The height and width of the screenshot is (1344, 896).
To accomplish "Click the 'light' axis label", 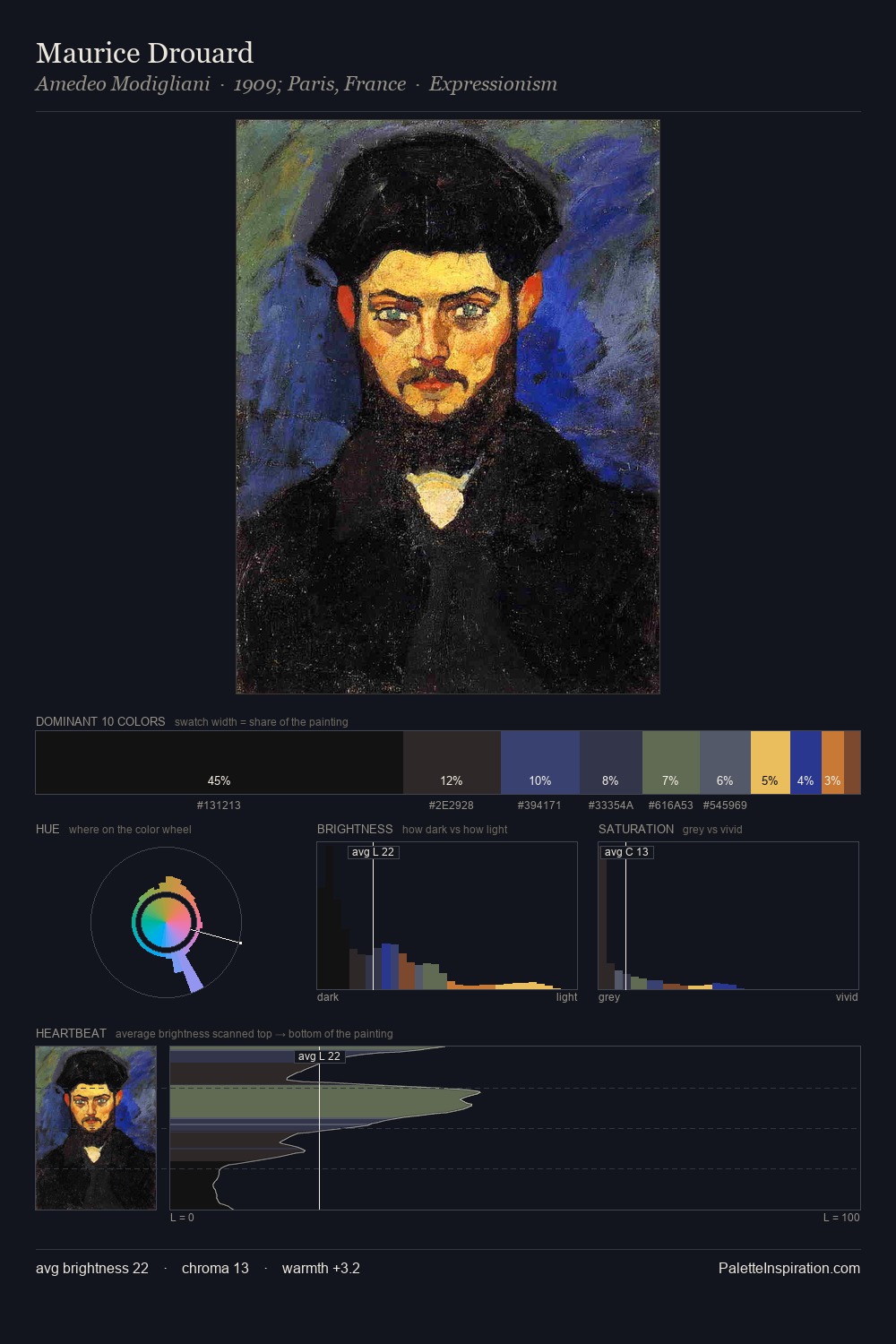I will tap(566, 997).
